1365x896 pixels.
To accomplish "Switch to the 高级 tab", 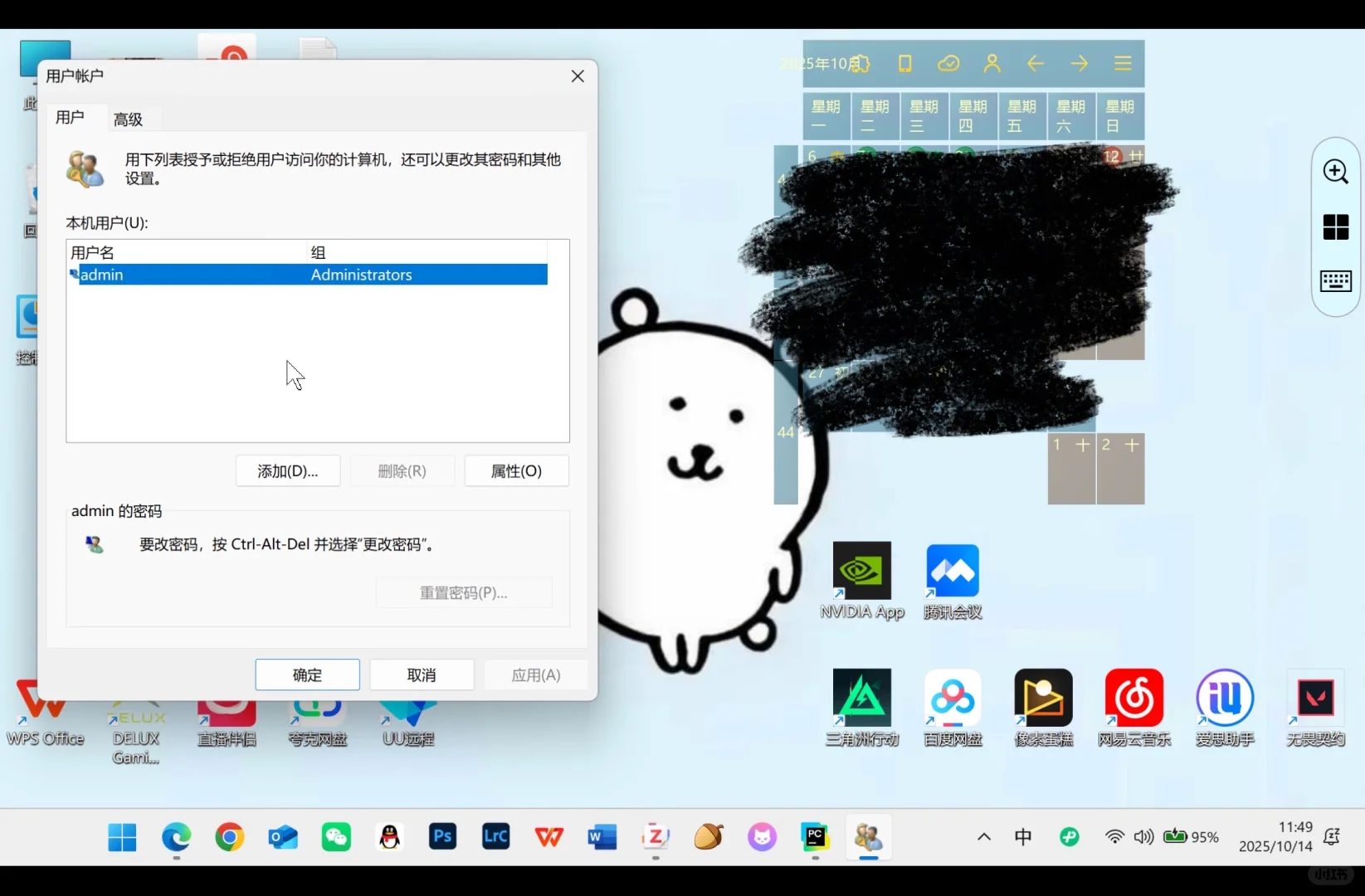I will (128, 119).
